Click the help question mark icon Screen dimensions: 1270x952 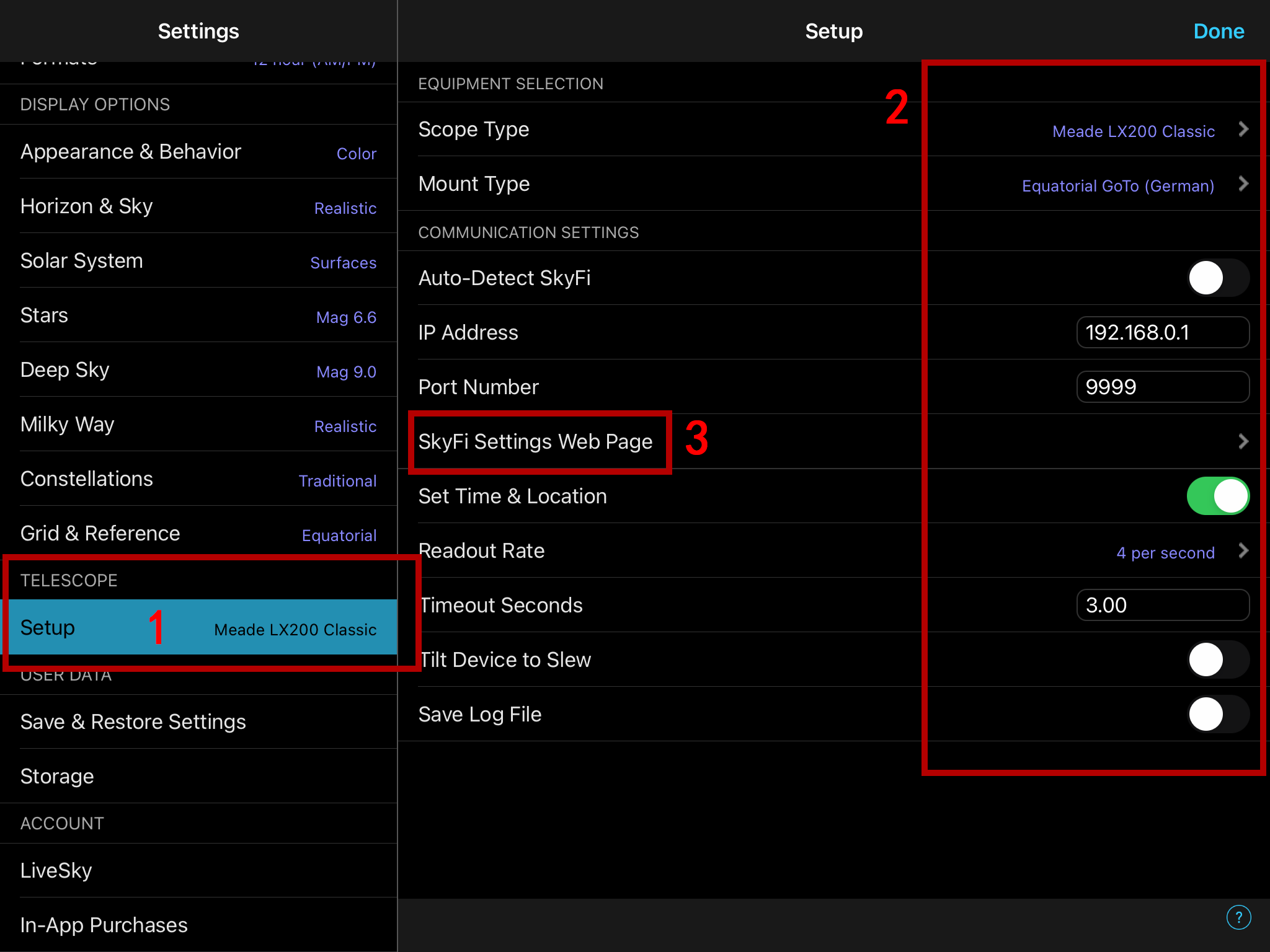point(1238,917)
